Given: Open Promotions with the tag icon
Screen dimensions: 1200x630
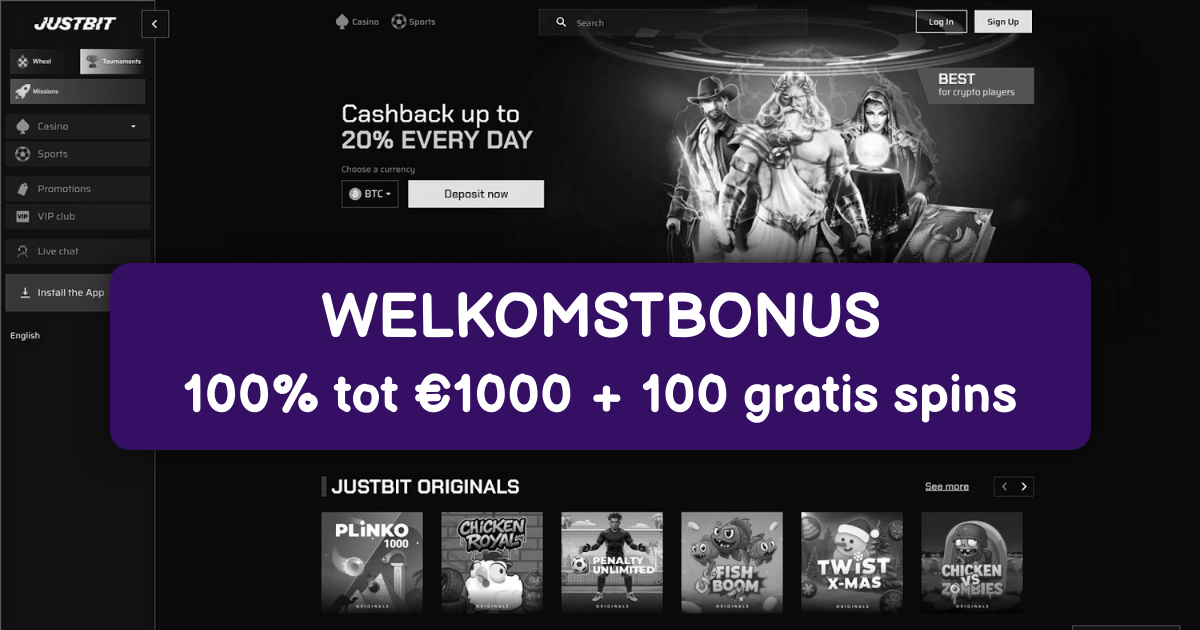Looking at the screenshot, I should pos(22,189).
